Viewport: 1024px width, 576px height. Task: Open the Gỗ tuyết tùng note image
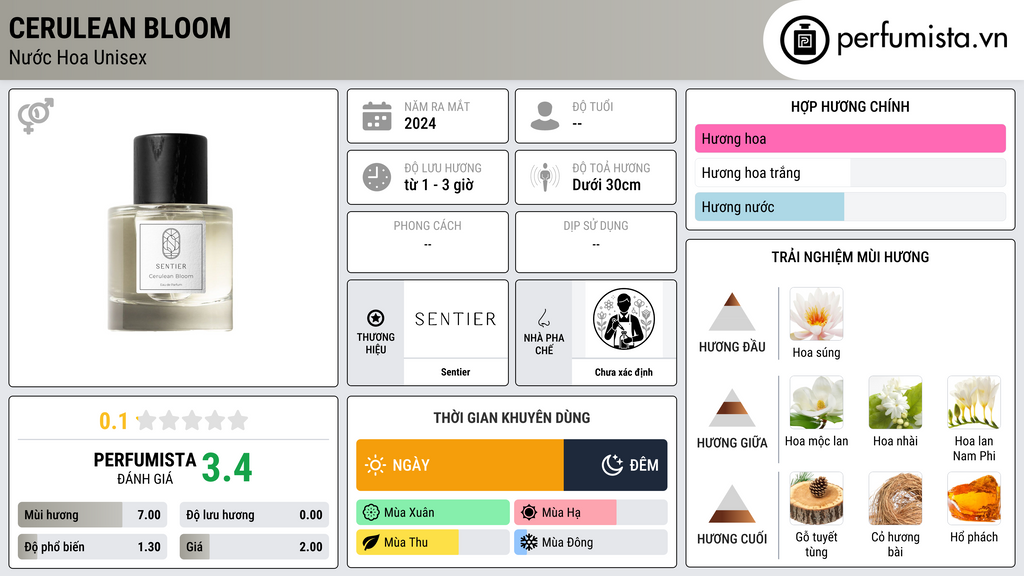pos(816,499)
